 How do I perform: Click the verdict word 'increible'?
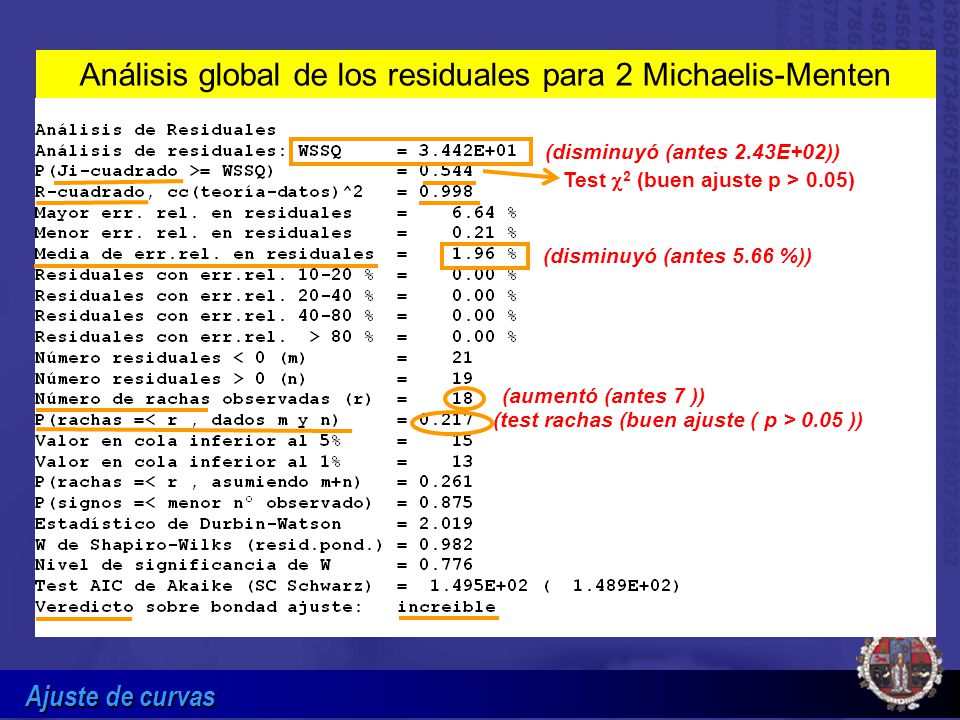[447, 607]
